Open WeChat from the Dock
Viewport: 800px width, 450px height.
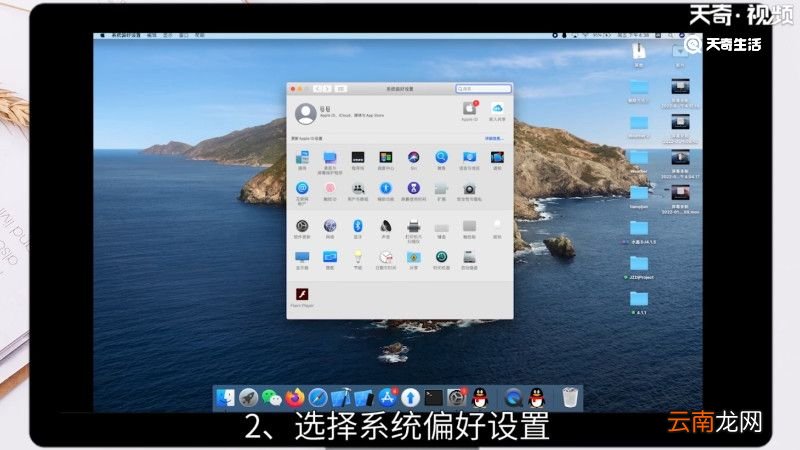click(x=271, y=397)
